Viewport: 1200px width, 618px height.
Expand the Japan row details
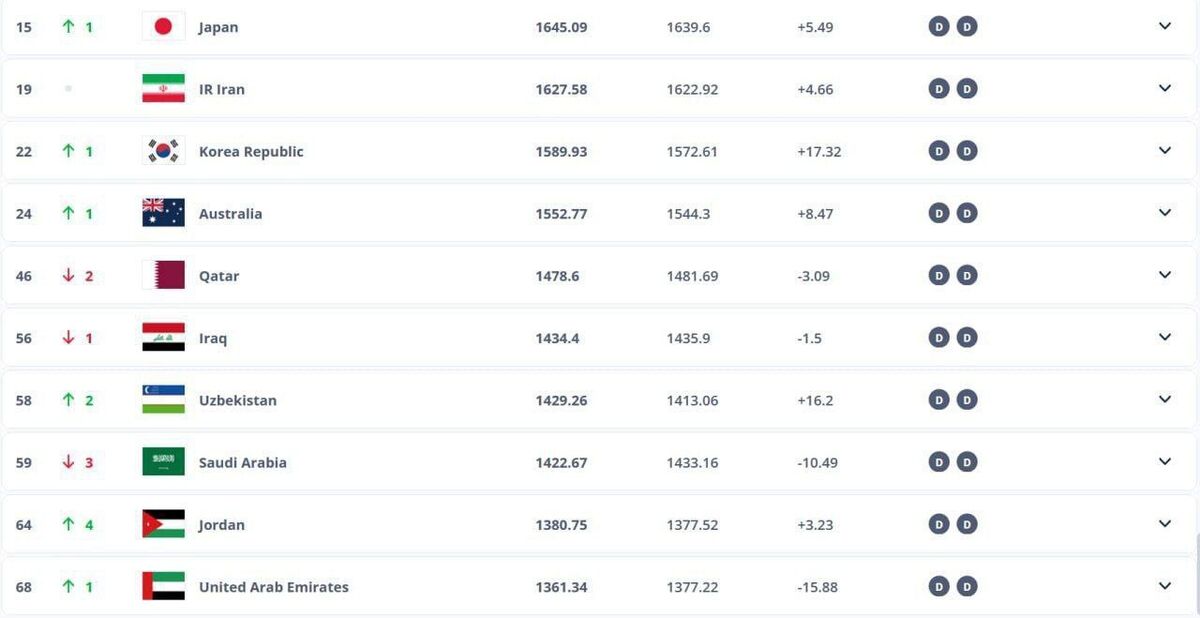(x=1165, y=26)
